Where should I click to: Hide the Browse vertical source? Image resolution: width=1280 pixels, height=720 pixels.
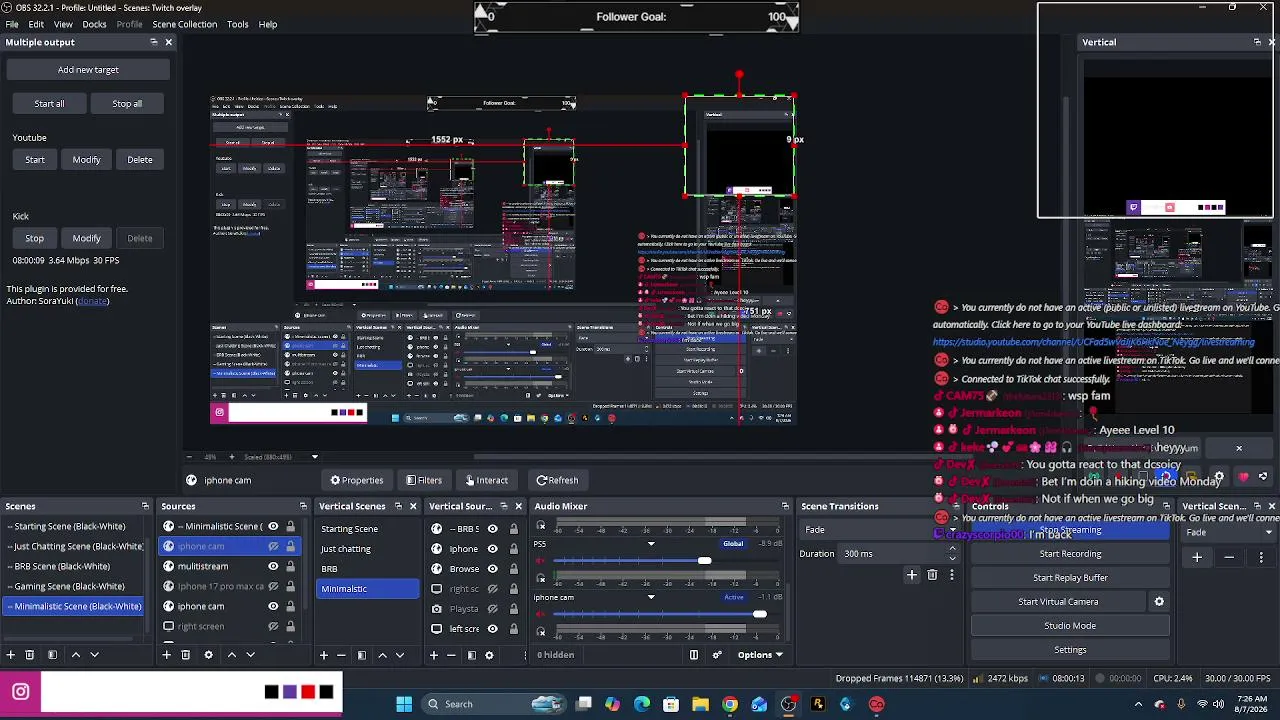(x=492, y=568)
